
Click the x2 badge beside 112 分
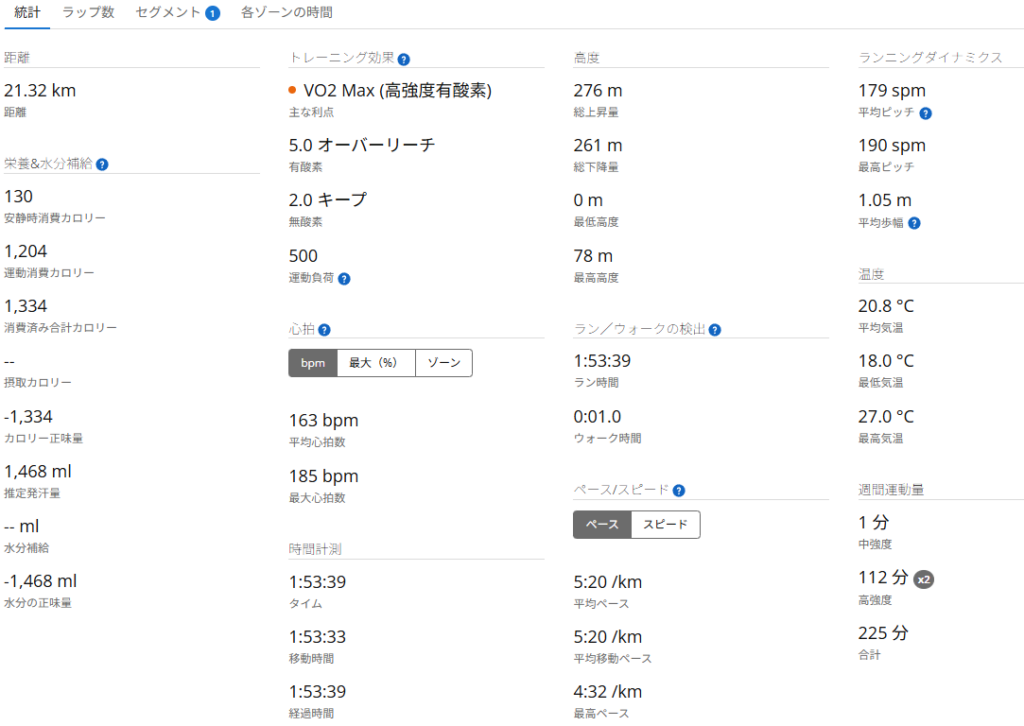924,579
